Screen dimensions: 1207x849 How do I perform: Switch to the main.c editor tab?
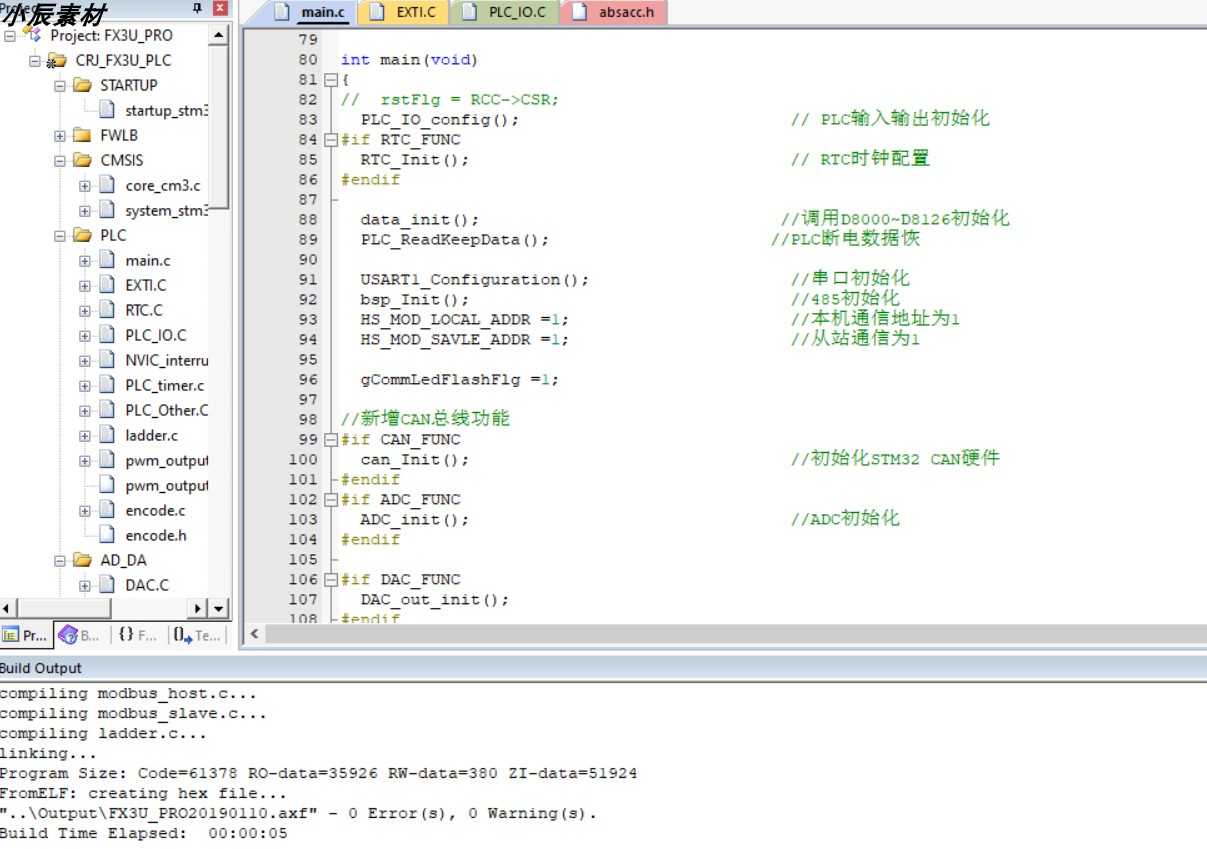(x=310, y=13)
